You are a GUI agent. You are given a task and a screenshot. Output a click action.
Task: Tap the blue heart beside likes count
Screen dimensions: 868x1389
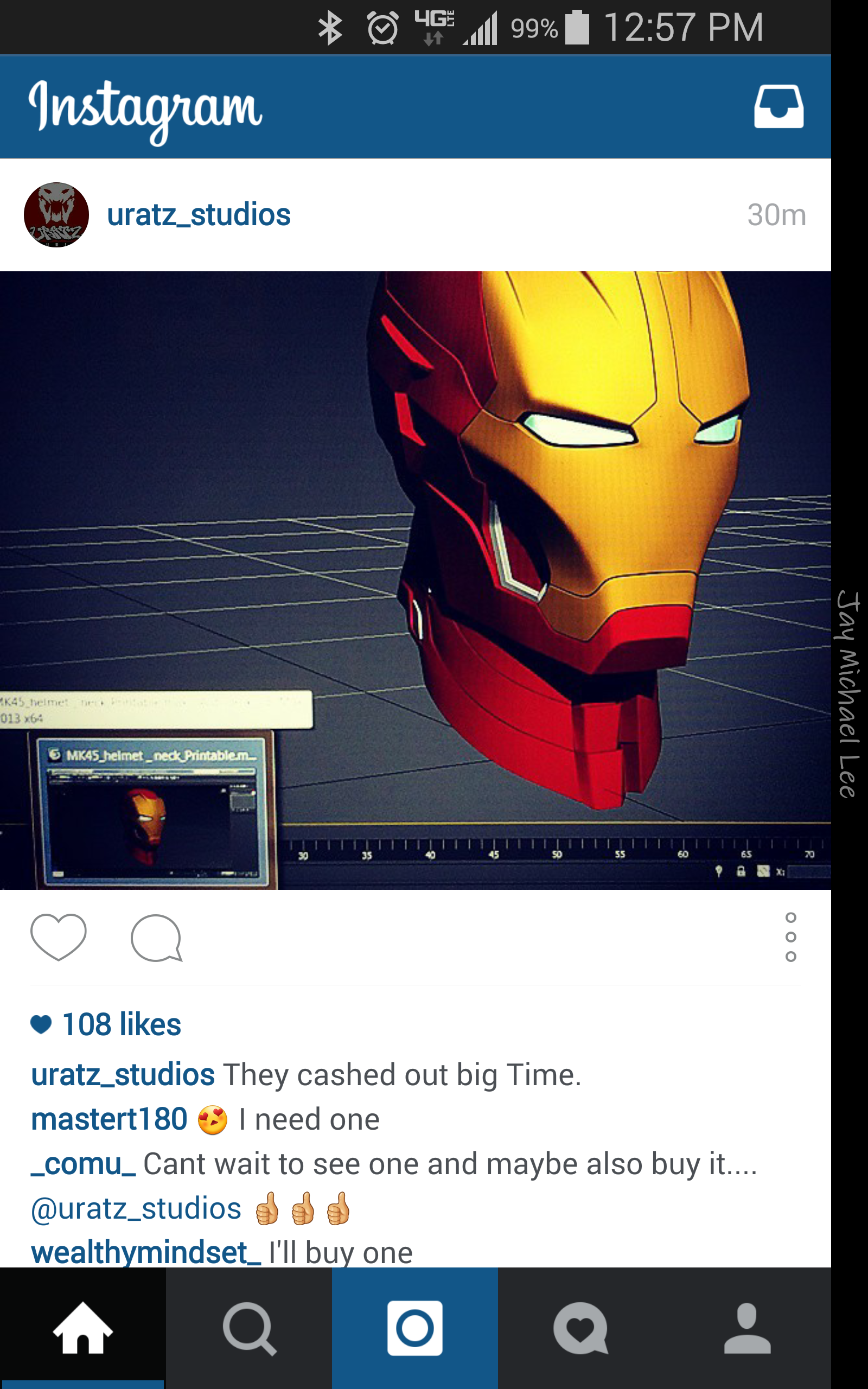point(41,1024)
